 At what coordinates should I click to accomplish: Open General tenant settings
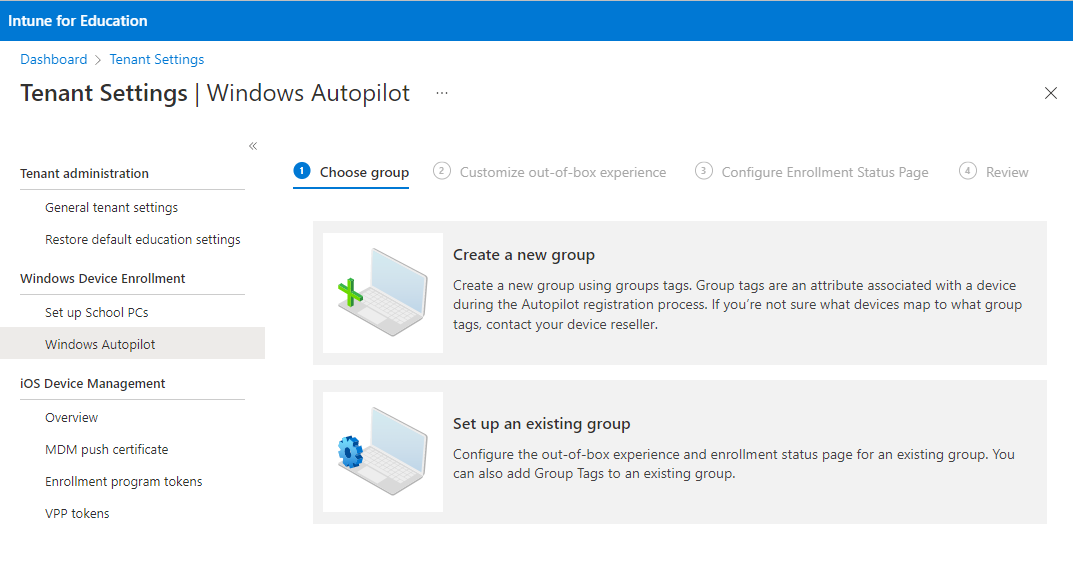111,207
